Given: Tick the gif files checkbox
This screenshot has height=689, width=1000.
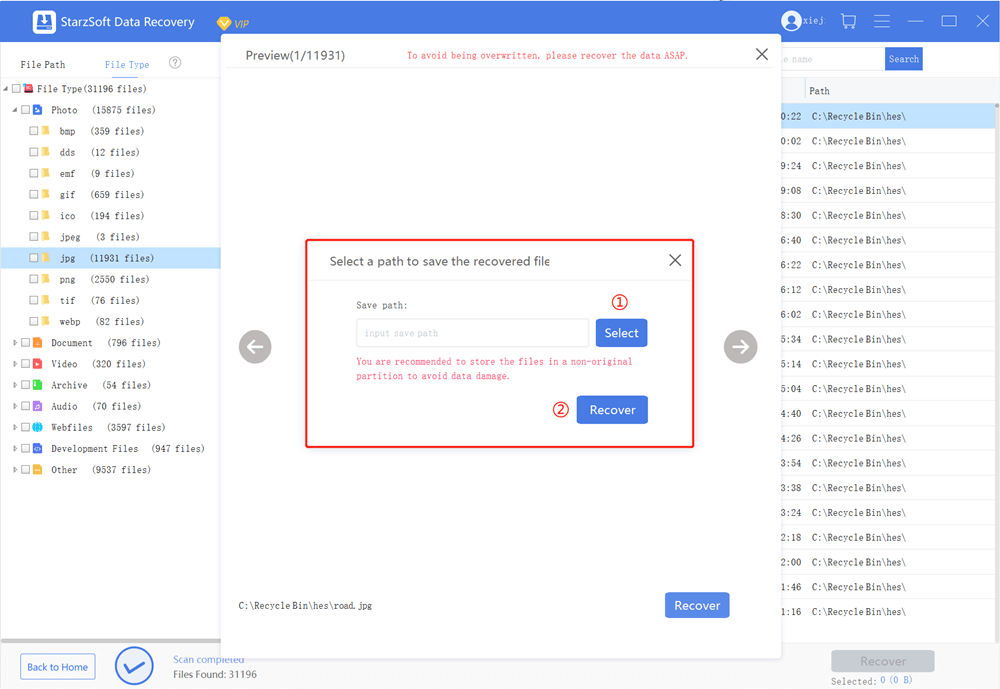Looking at the screenshot, I should click(34, 194).
